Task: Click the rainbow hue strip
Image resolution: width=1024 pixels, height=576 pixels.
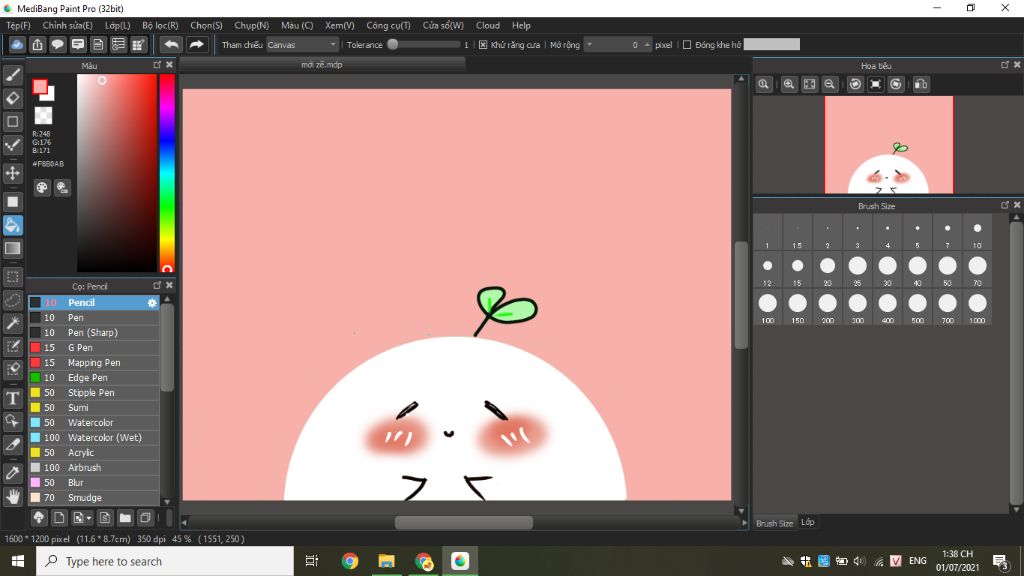Action: [167, 172]
